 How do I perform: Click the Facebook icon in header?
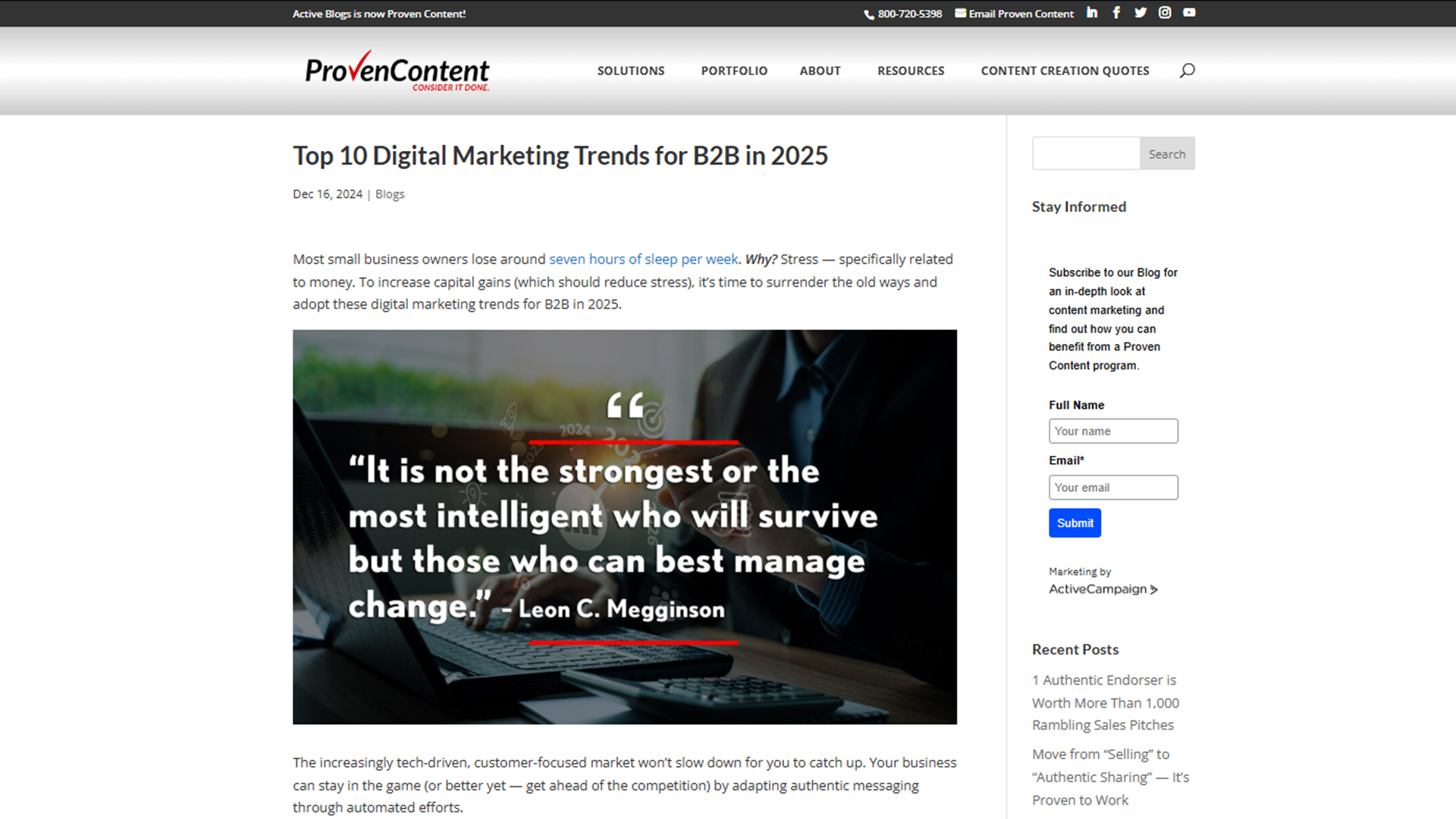click(x=1116, y=13)
